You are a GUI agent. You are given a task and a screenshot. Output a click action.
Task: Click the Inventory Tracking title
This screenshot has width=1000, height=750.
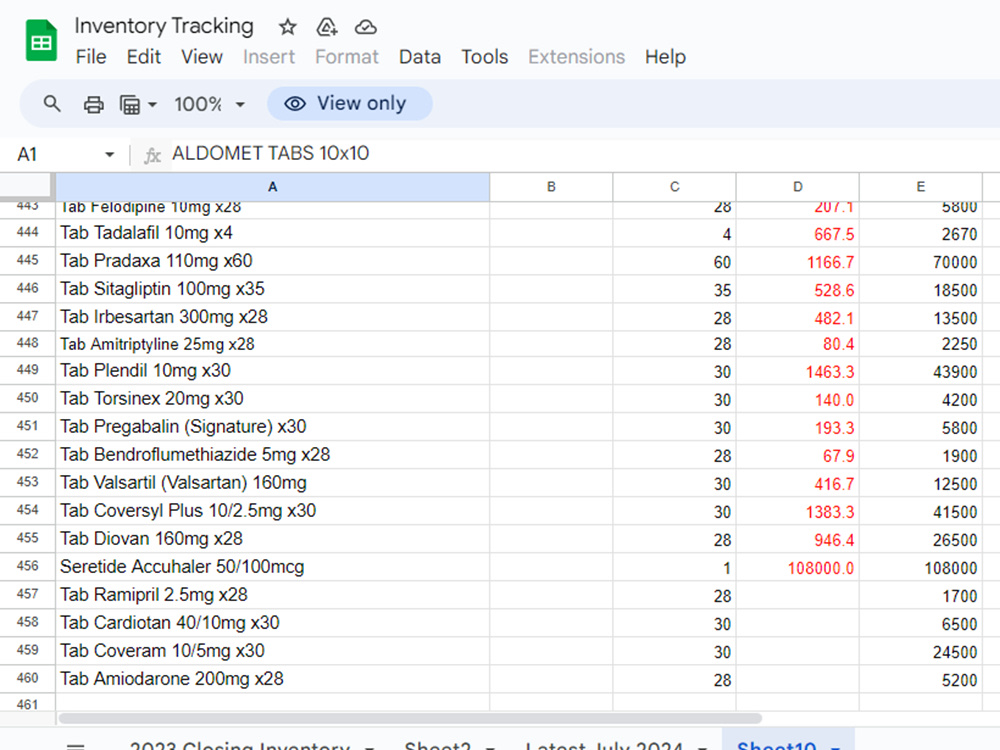[x=164, y=26]
